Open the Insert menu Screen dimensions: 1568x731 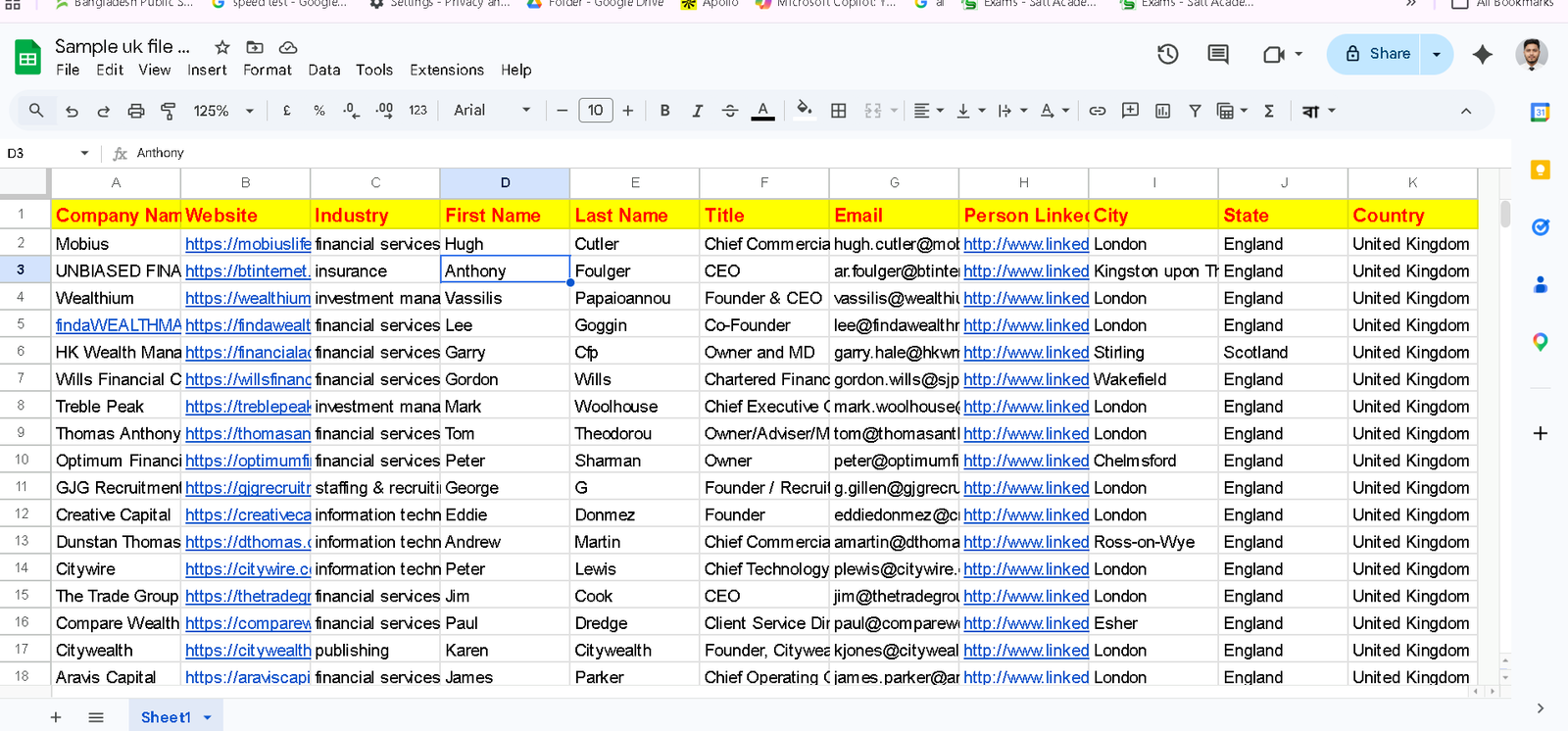pyautogui.click(x=207, y=70)
